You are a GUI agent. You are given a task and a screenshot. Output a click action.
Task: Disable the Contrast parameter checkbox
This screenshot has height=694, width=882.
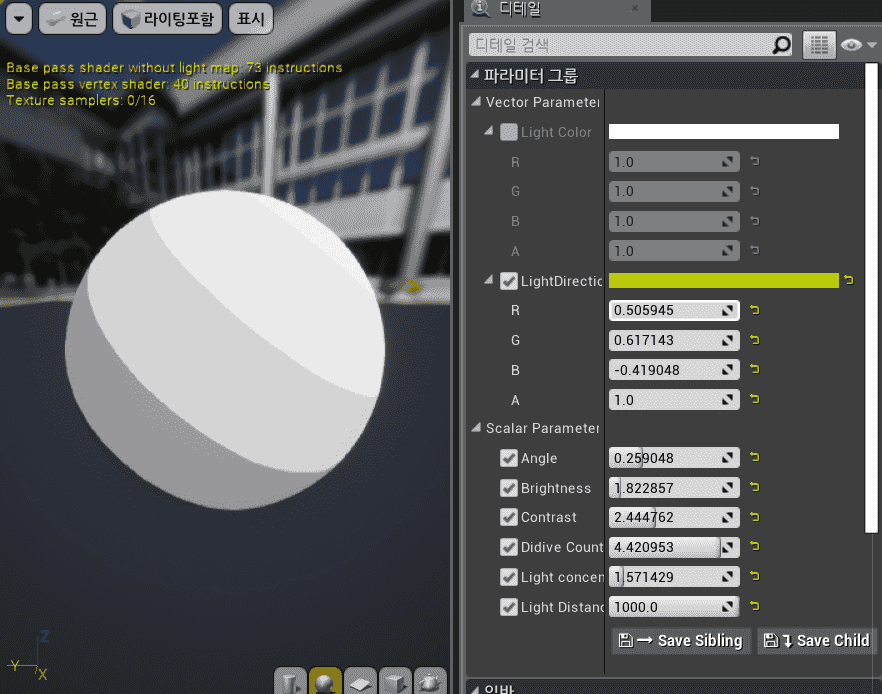(508, 518)
